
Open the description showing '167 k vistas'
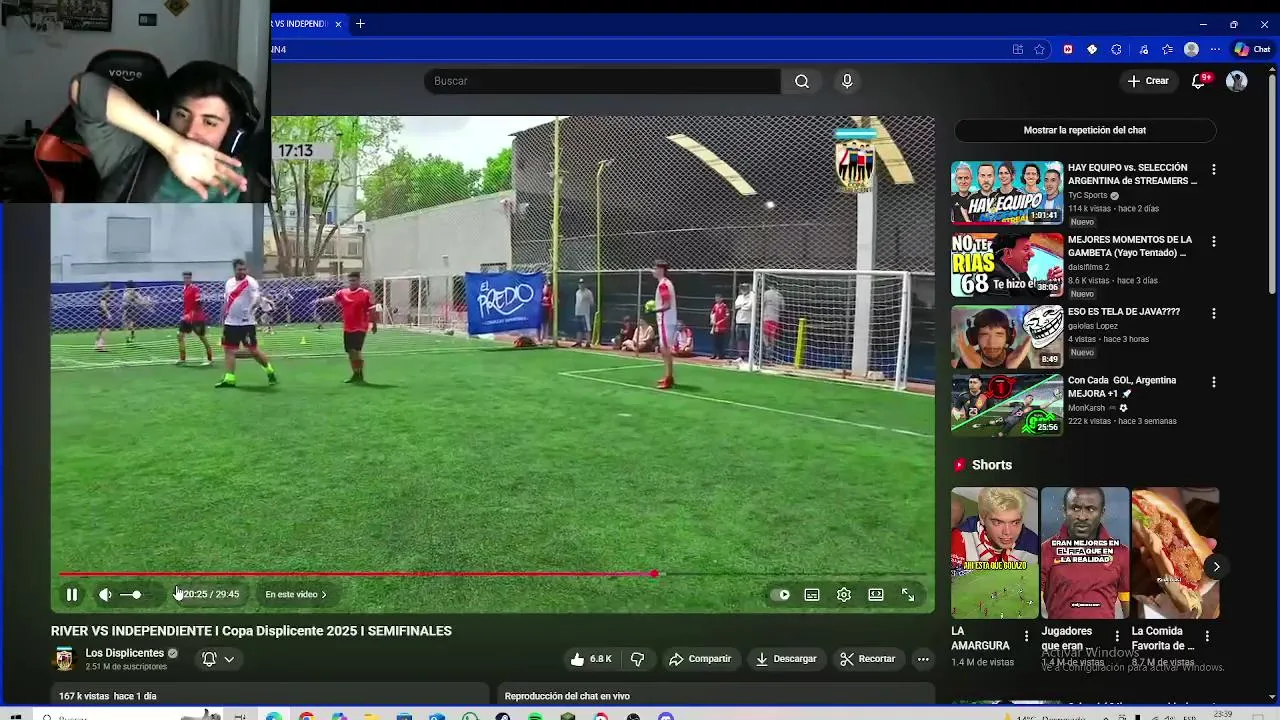pos(270,696)
